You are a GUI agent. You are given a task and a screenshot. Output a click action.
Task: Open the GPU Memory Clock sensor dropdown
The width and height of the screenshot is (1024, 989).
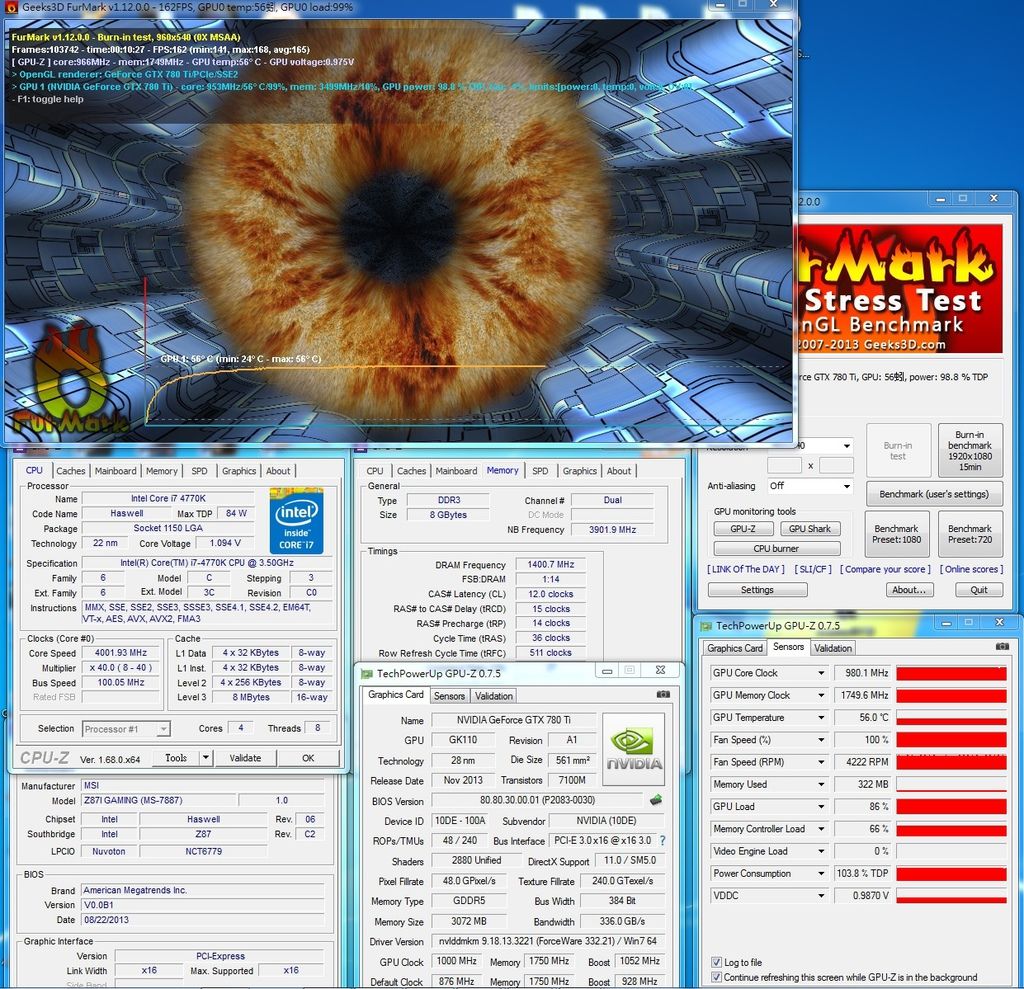point(821,695)
